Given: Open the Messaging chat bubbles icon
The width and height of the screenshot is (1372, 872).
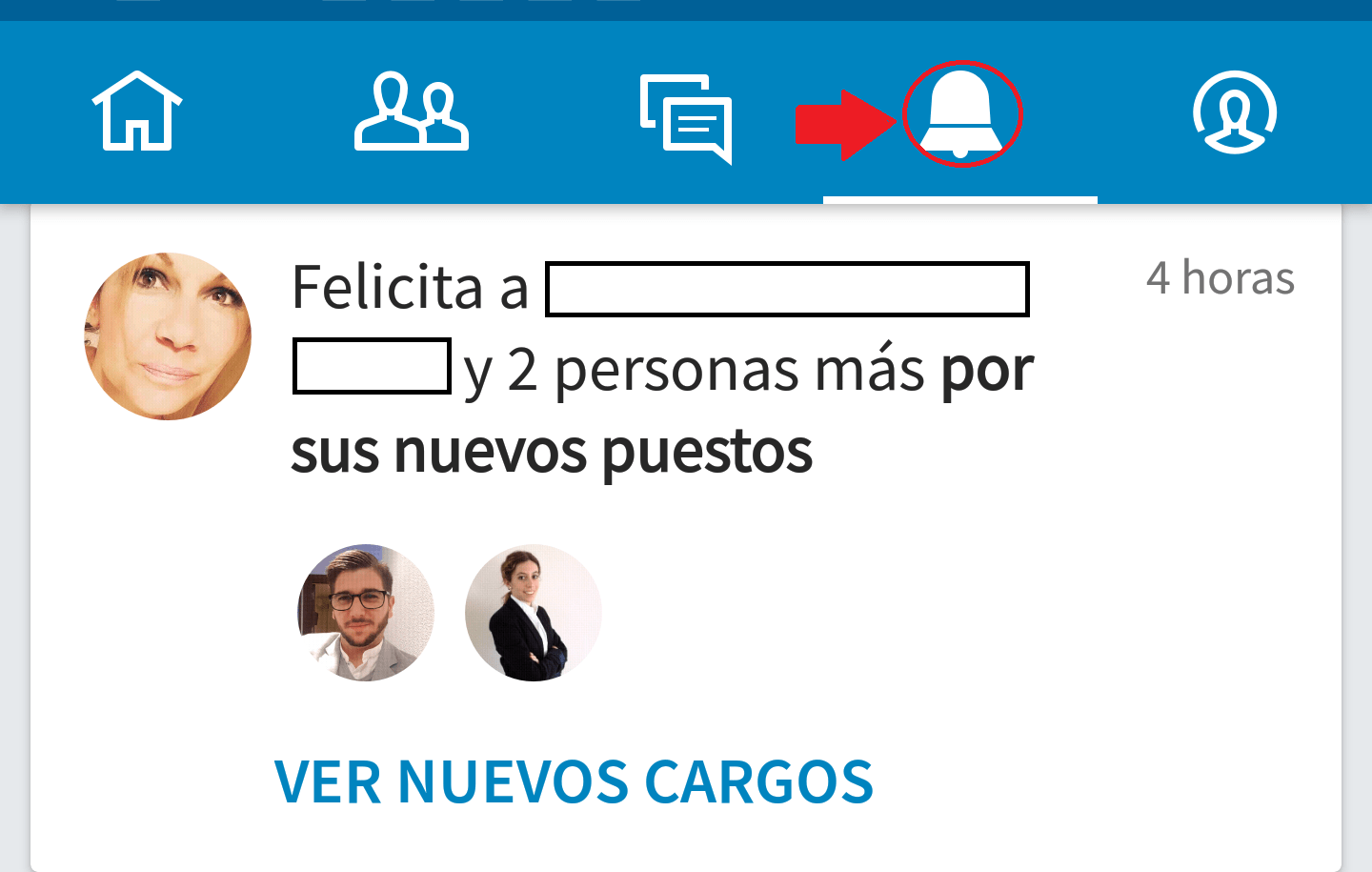Looking at the screenshot, I should (686, 119).
